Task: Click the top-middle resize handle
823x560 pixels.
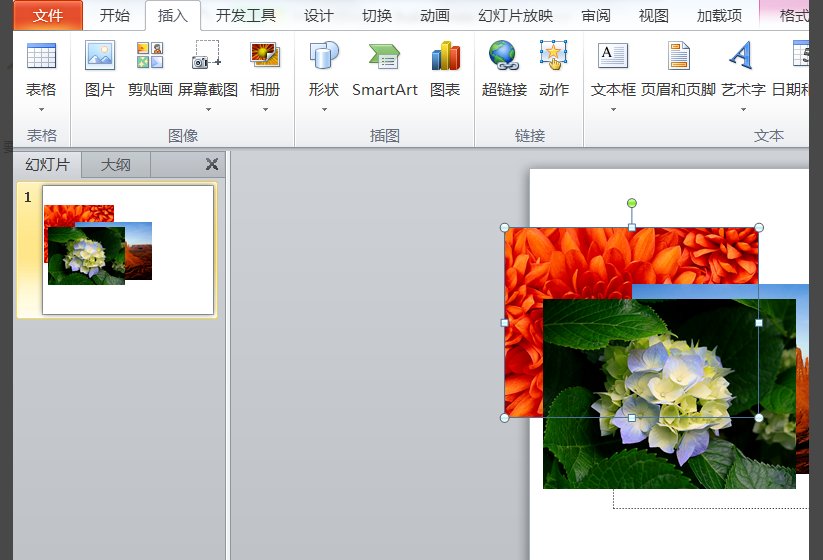Action: click(632, 227)
